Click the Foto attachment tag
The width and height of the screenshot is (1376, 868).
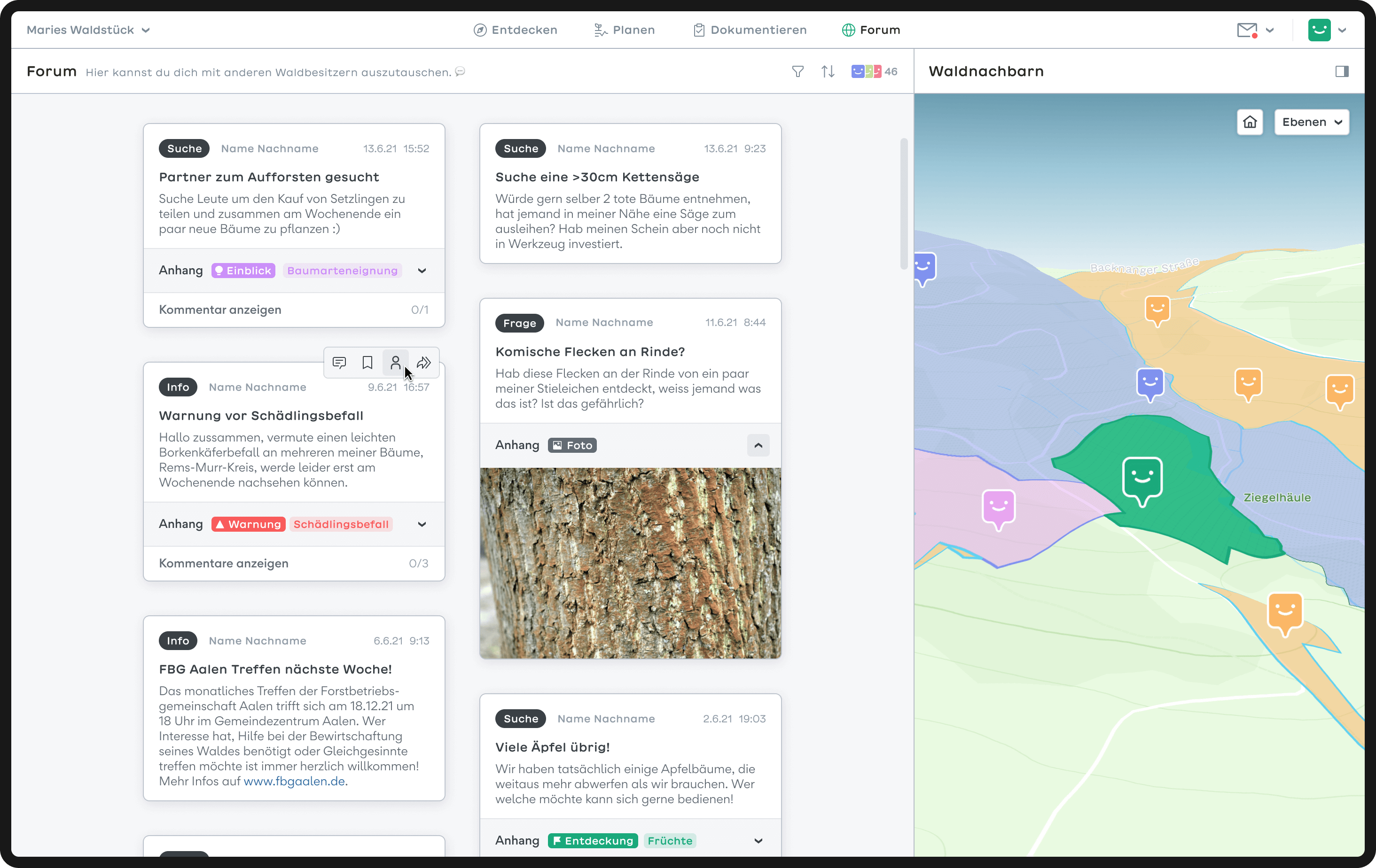coord(572,445)
